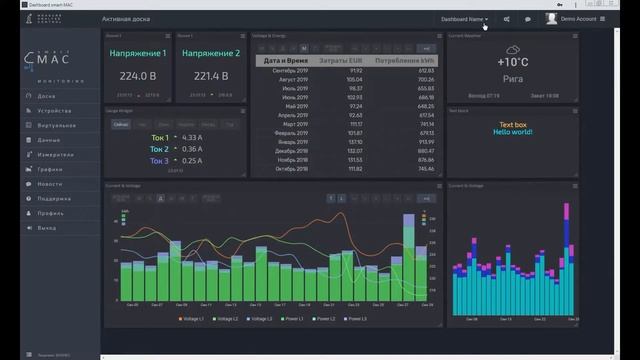
Task: Sort by the Потребление kWh column header
Action: tap(404, 61)
